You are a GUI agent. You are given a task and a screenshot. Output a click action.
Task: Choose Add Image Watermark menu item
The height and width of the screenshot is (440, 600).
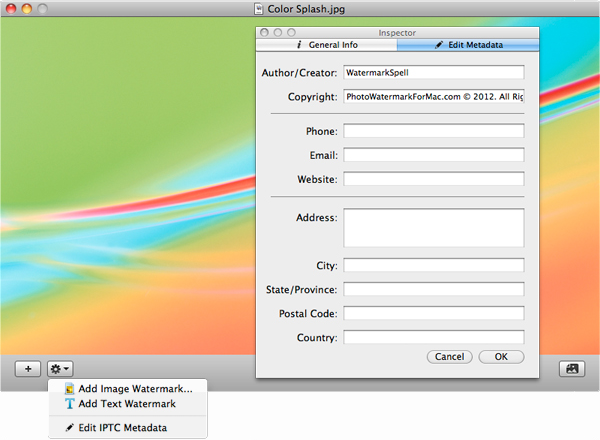[128, 389]
